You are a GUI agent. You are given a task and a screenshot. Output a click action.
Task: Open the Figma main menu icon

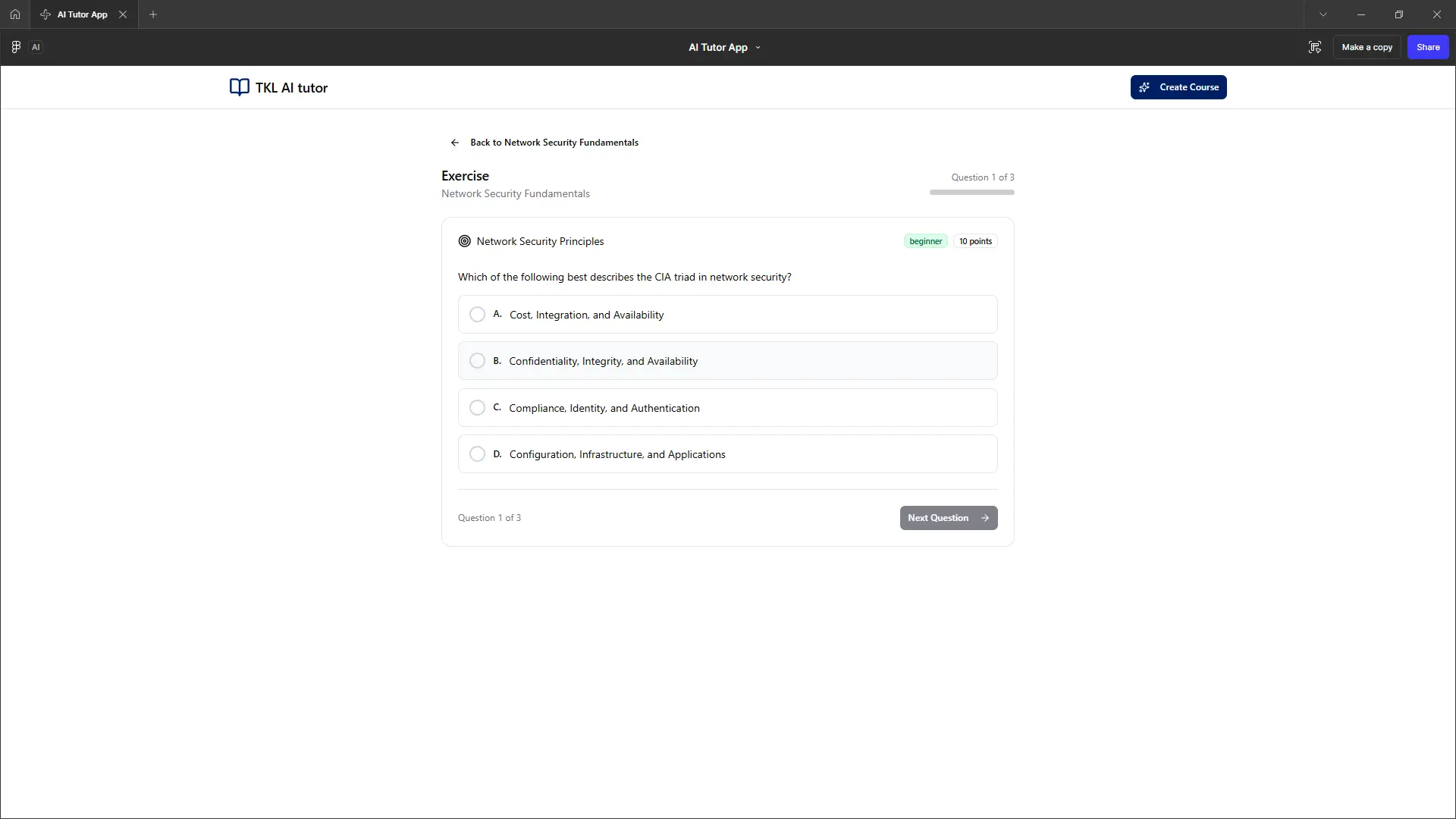16,47
